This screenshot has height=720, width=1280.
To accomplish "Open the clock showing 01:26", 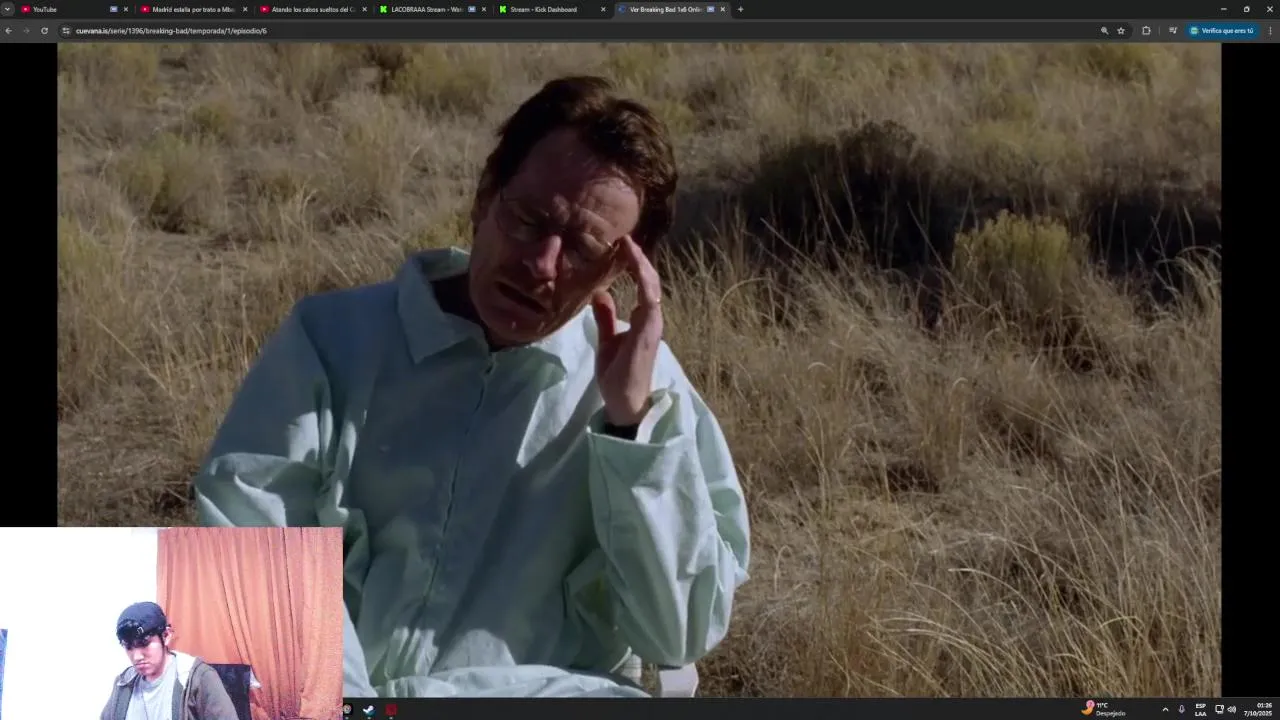I will (1258, 709).
